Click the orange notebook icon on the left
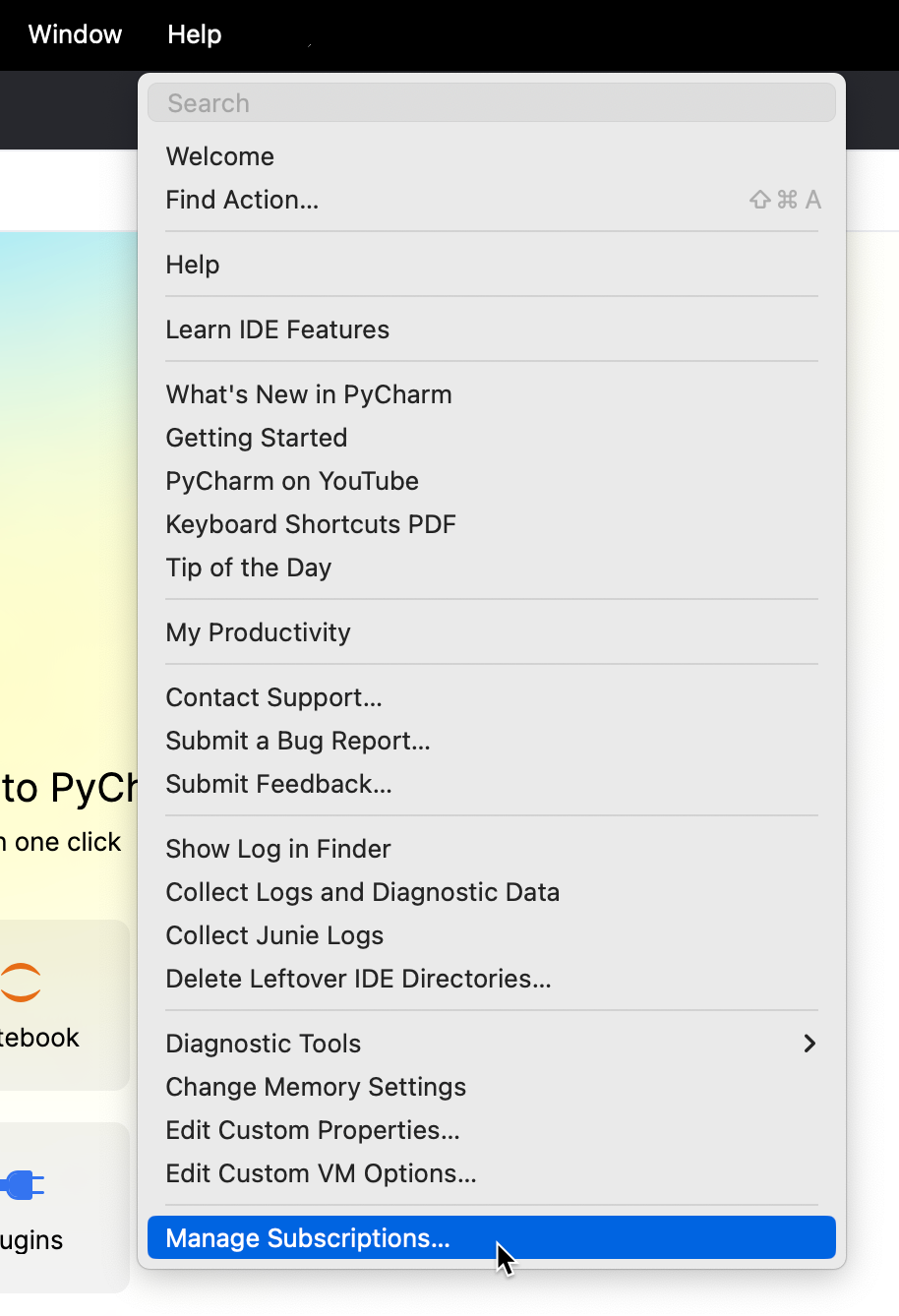 tap(22, 981)
